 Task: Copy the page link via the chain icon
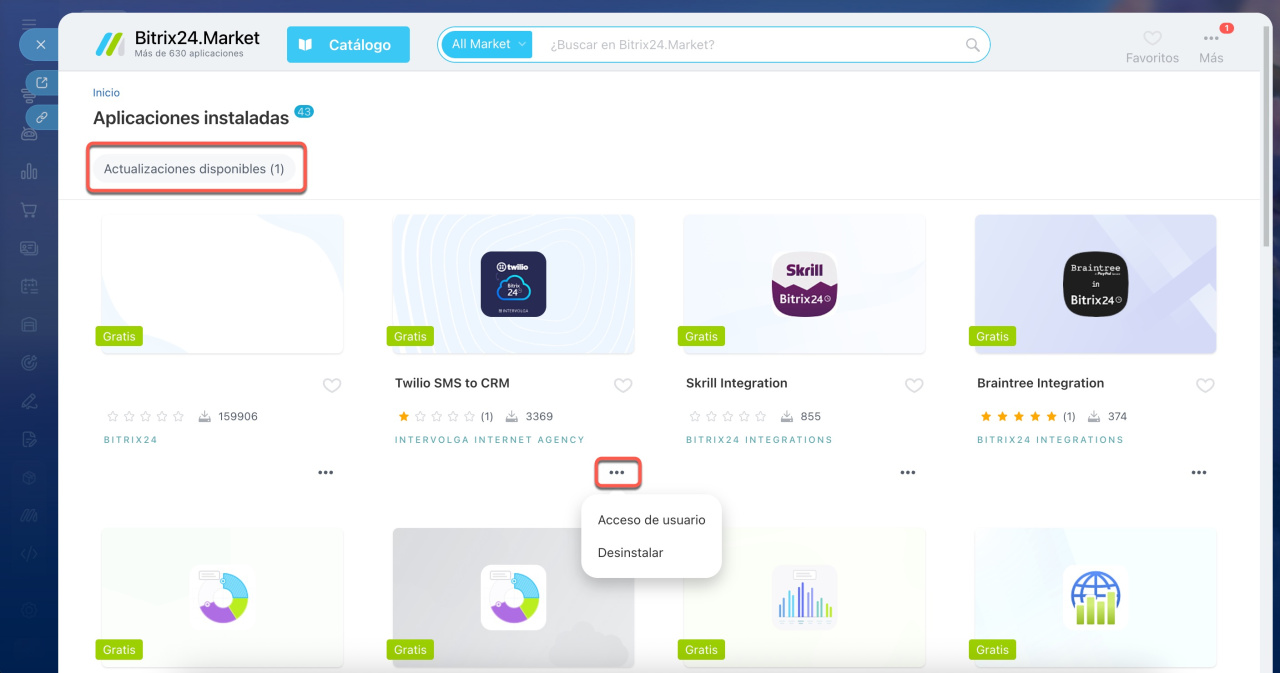click(42, 117)
